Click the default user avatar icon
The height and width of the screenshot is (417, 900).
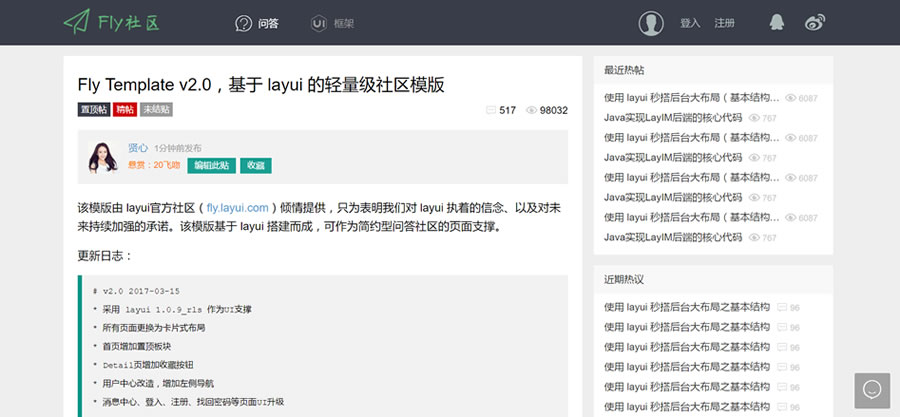[651, 23]
